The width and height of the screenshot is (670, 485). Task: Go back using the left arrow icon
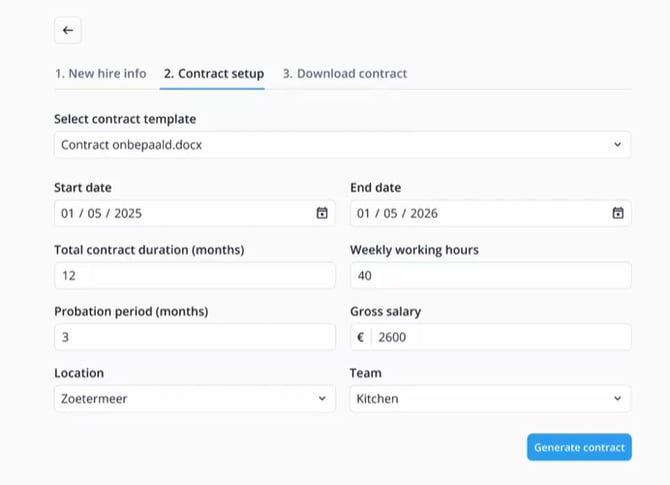pos(68,30)
